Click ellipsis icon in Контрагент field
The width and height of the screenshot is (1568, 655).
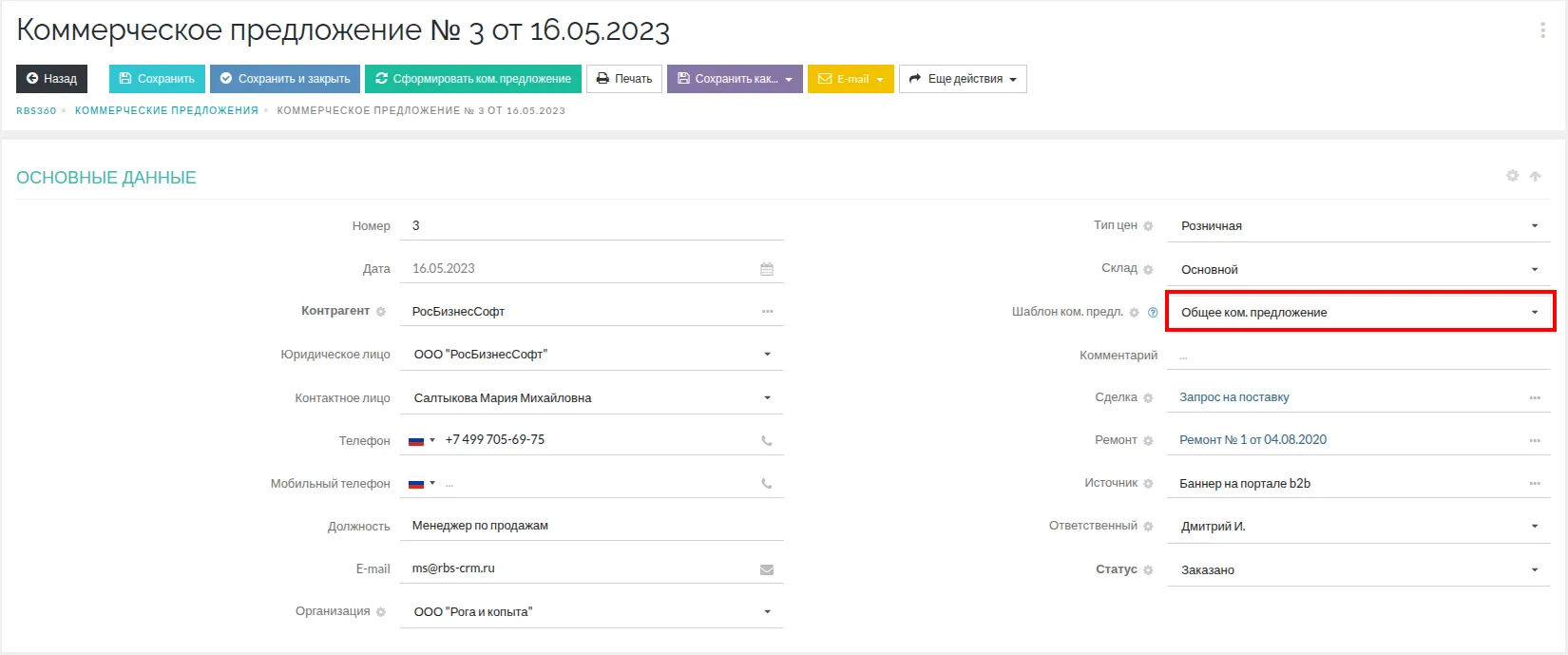pos(767,312)
